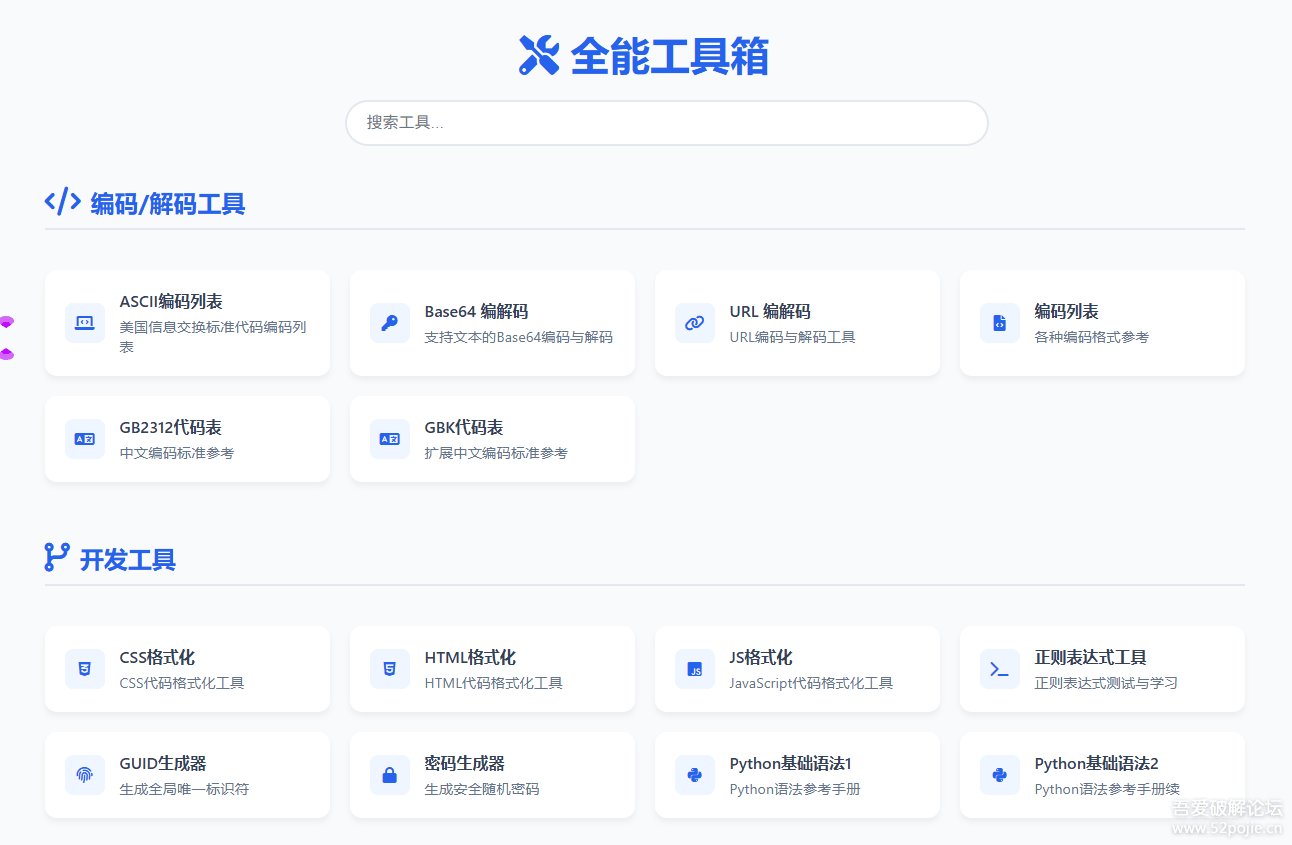Click the 编码/解码工具 section heading

[167, 204]
